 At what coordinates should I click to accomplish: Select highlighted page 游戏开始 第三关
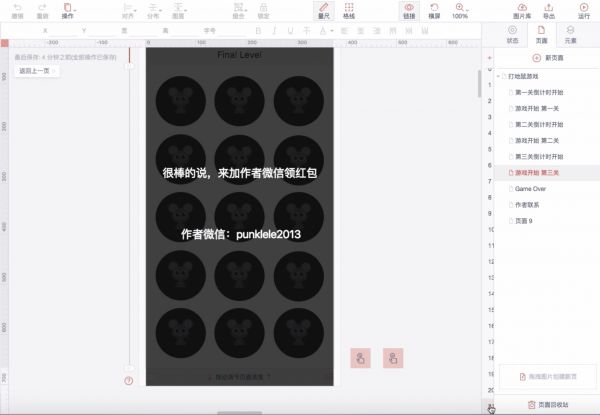pyautogui.click(x=547, y=173)
